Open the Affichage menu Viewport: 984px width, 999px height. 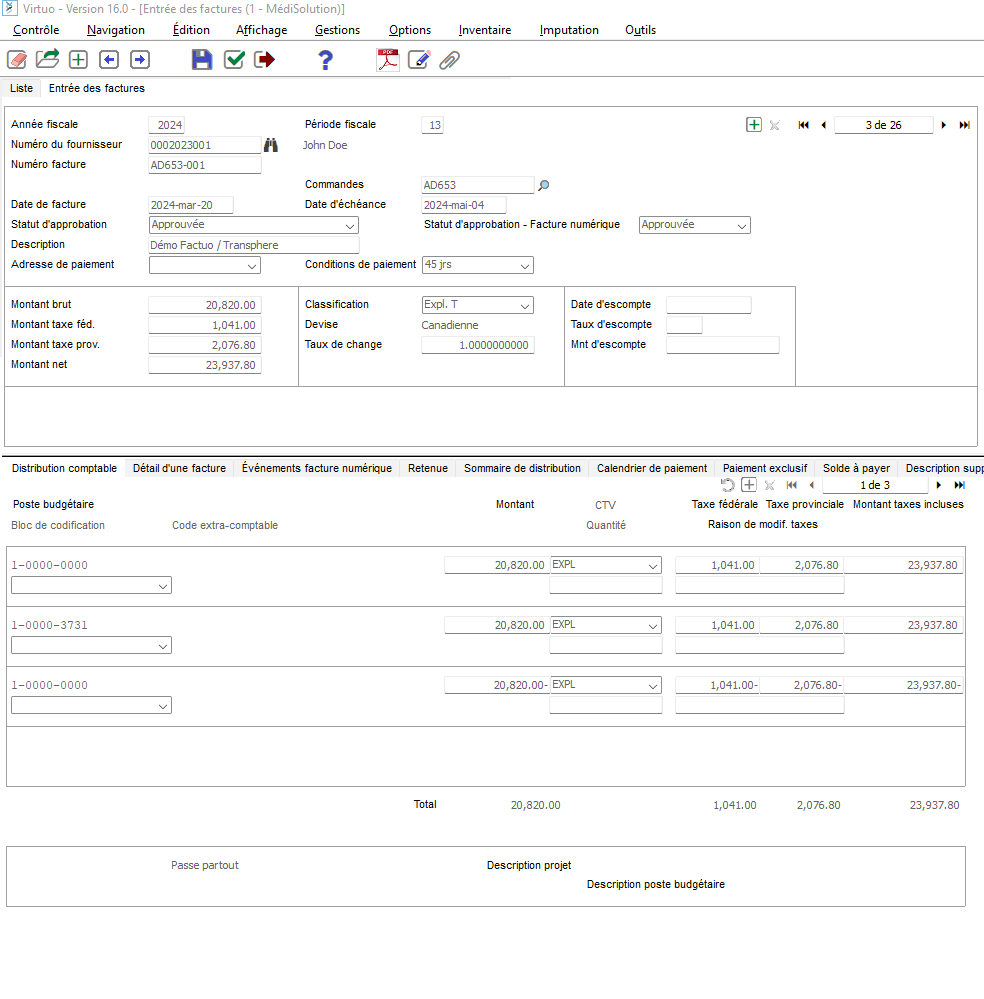tap(262, 30)
